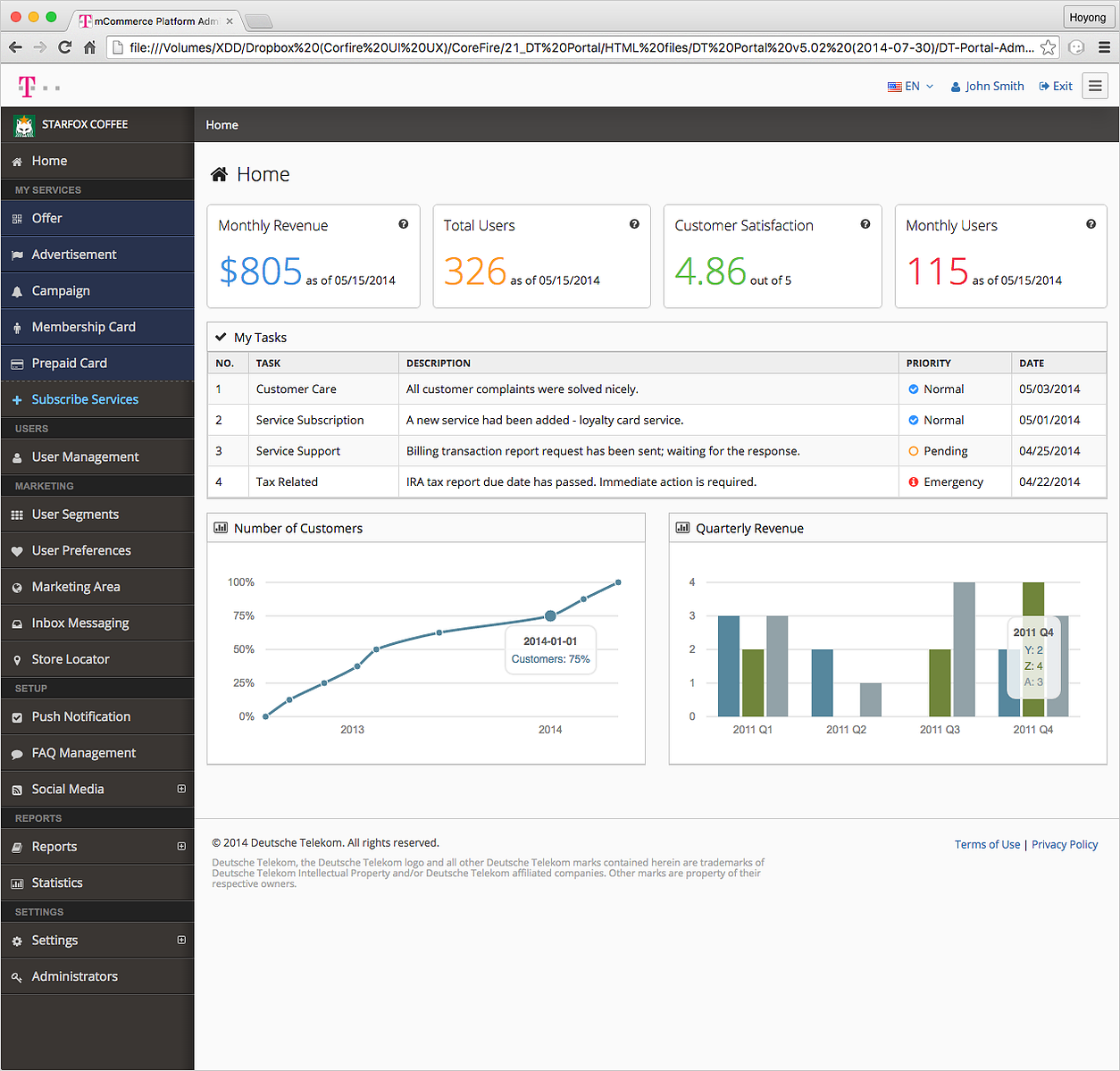Image resolution: width=1120 pixels, height=1071 pixels.
Task: Open a new browser tab
Action: [x=258, y=21]
